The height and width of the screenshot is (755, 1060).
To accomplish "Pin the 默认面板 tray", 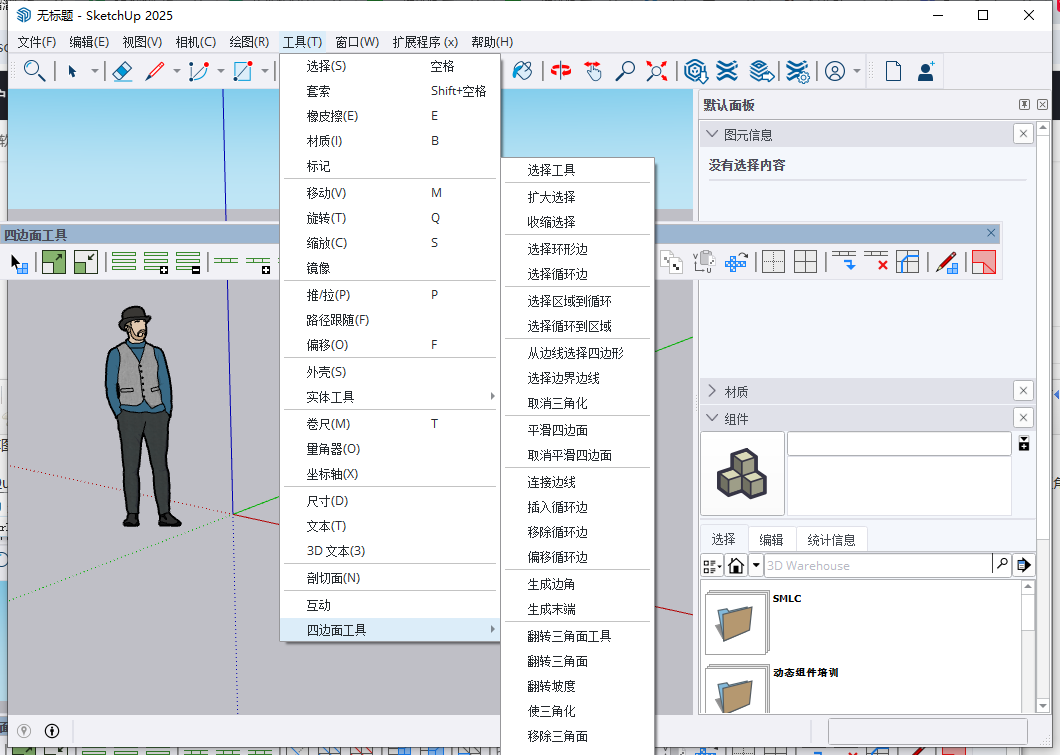I will [x=1025, y=104].
